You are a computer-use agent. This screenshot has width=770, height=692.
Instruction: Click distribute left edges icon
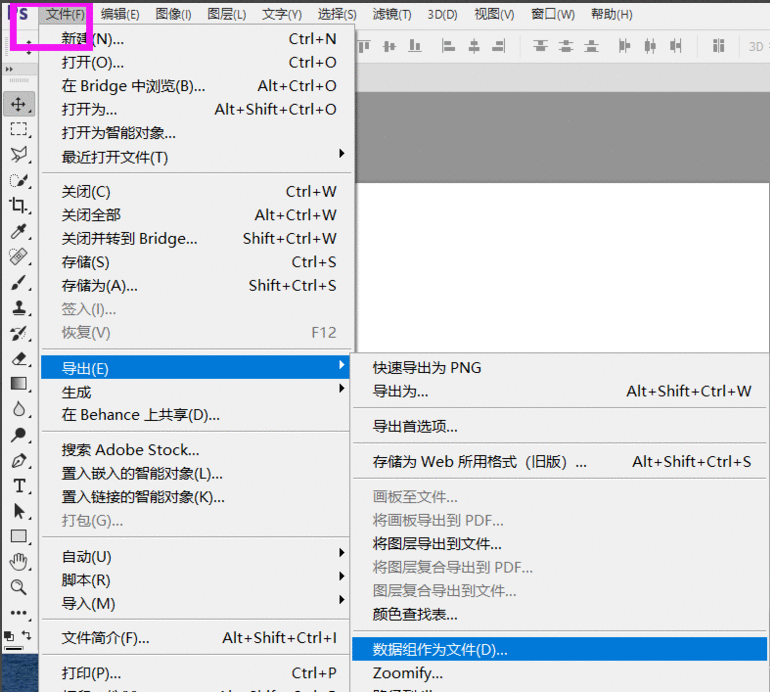624,46
